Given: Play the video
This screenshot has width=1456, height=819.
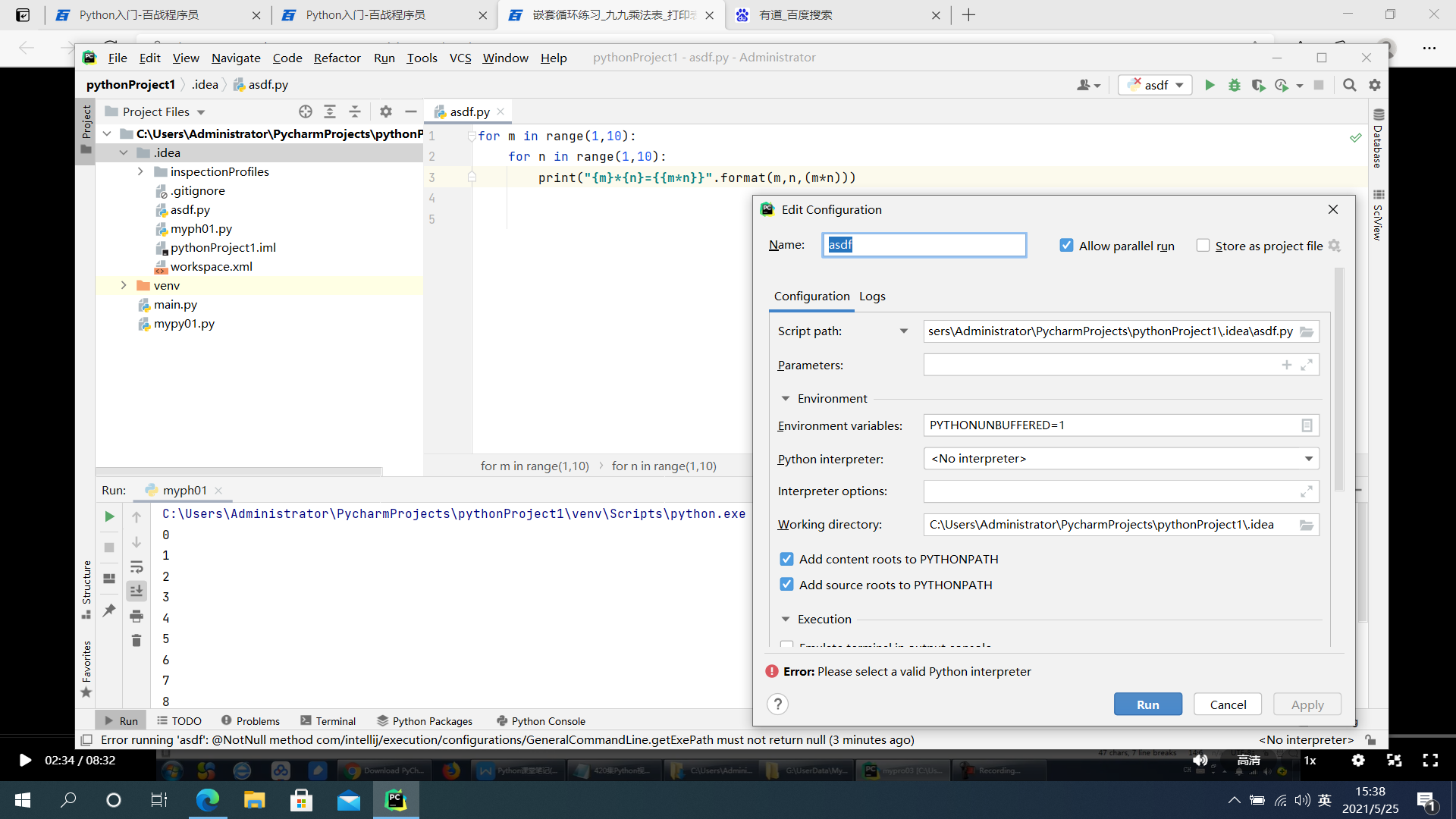Looking at the screenshot, I should [24, 760].
